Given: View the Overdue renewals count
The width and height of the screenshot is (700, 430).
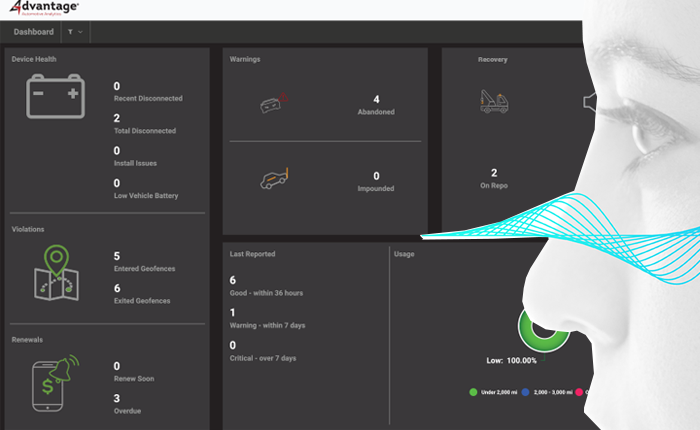Looking at the screenshot, I should coord(117,399).
